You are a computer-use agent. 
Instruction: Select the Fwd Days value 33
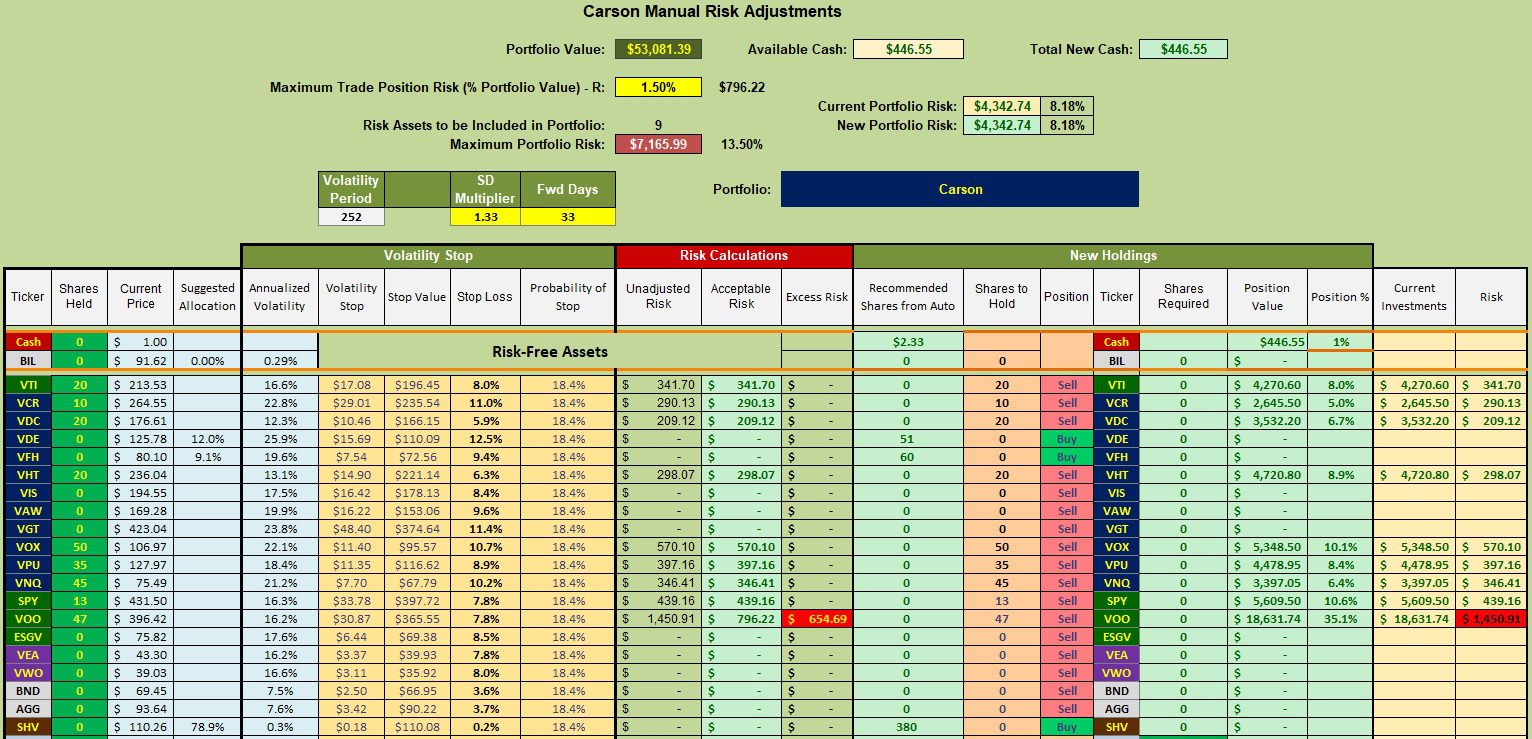pos(568,217)
